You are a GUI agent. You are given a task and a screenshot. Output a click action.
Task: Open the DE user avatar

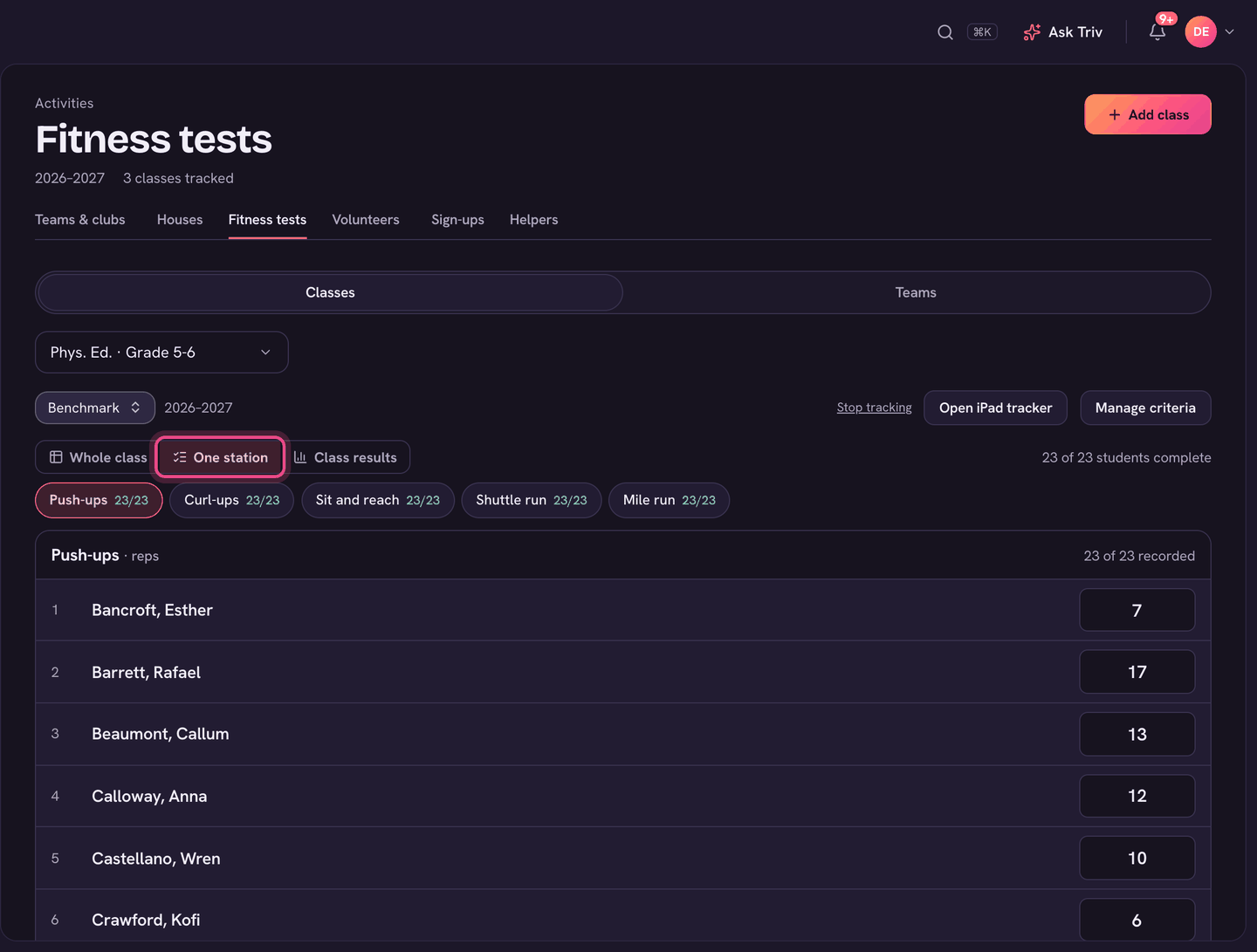pyautogui.click(x=1200, y=32)
